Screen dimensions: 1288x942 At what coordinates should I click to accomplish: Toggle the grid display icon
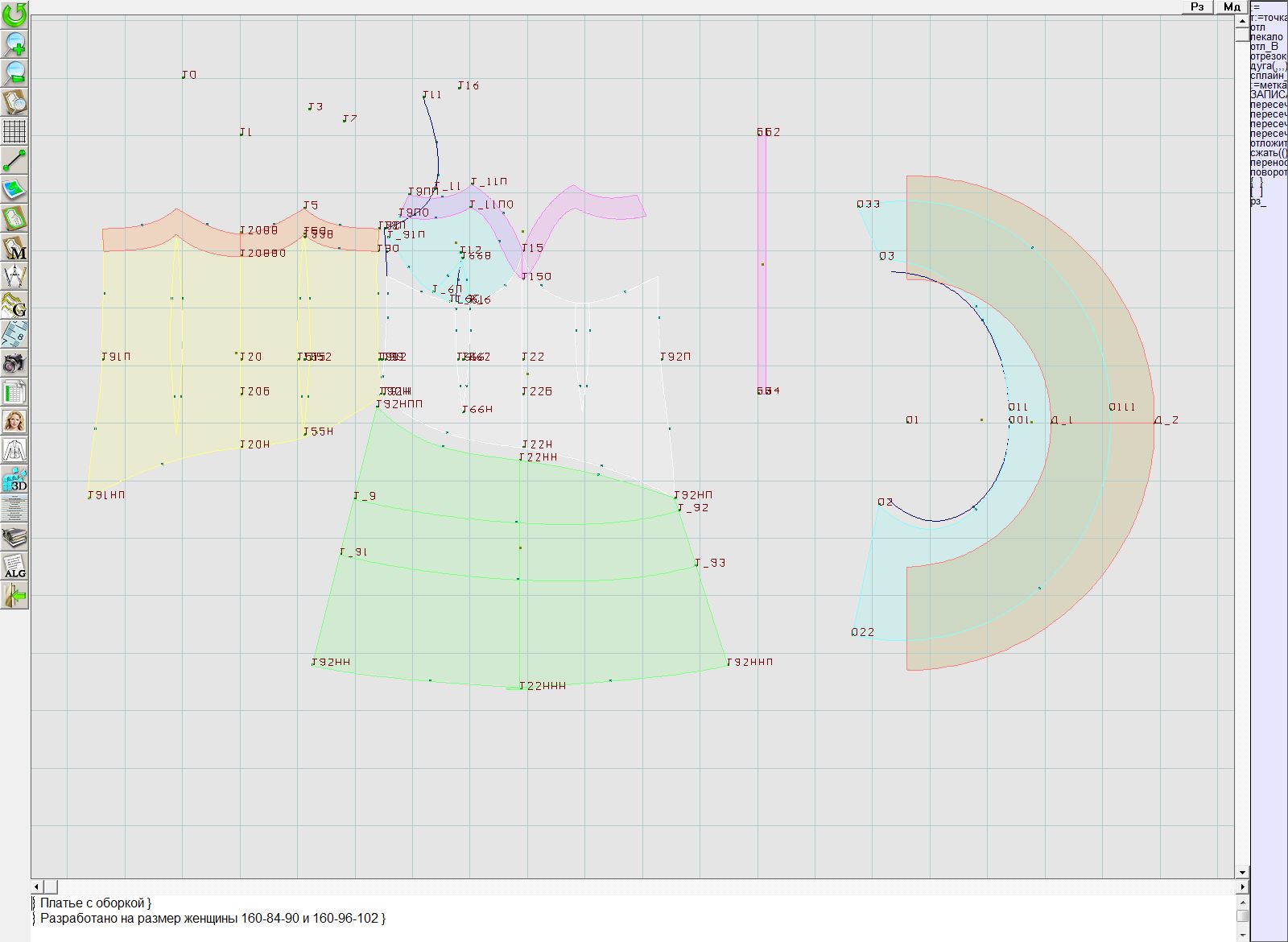click(x=14, y=130)
